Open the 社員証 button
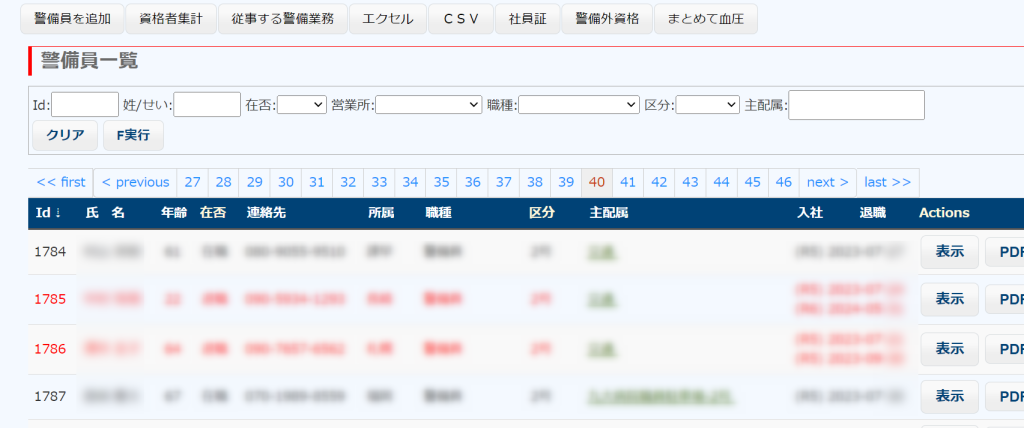The image size is (1024, 428). [527, 19]
